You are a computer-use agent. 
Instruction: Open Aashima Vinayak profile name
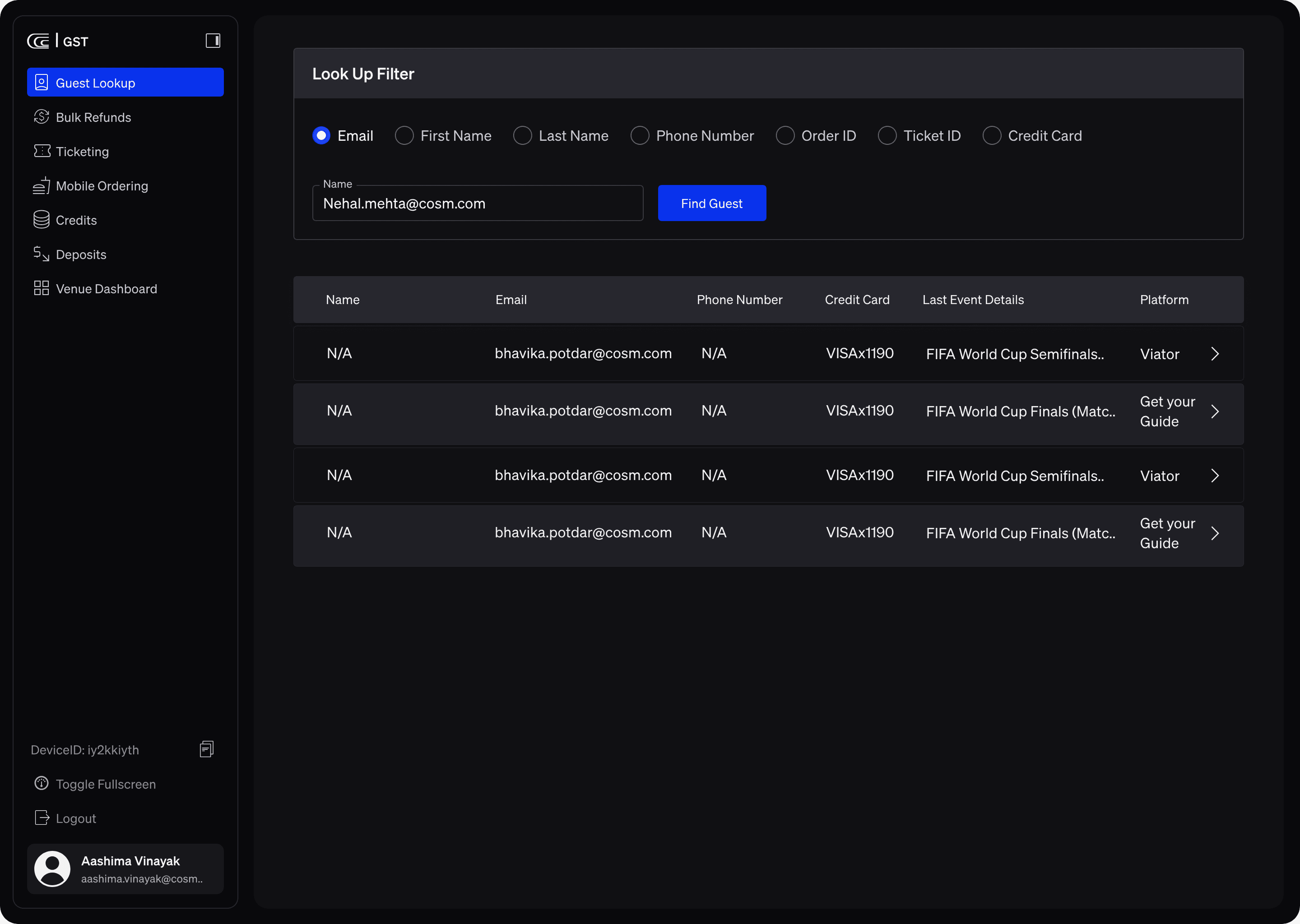coord(130,861)
